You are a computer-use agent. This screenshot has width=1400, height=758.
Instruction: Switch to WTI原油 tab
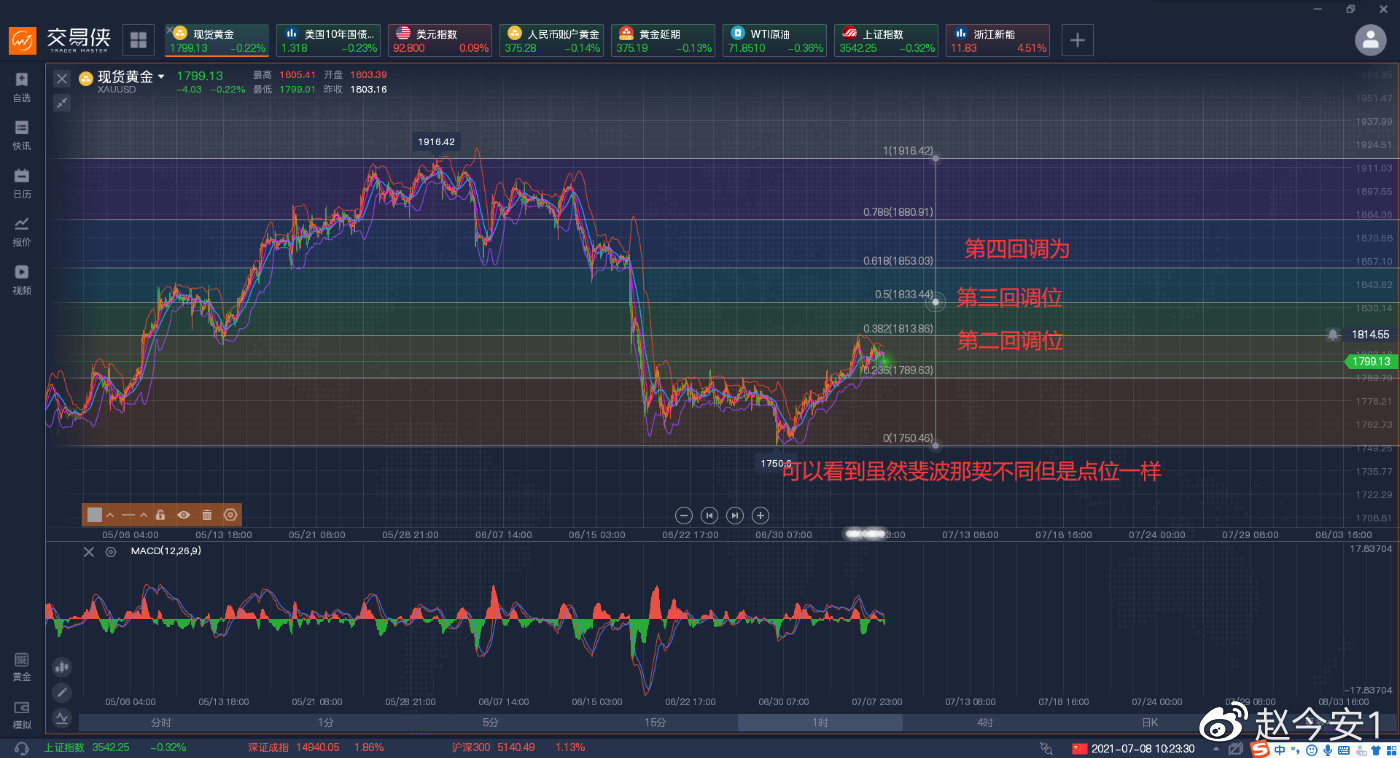775,40
